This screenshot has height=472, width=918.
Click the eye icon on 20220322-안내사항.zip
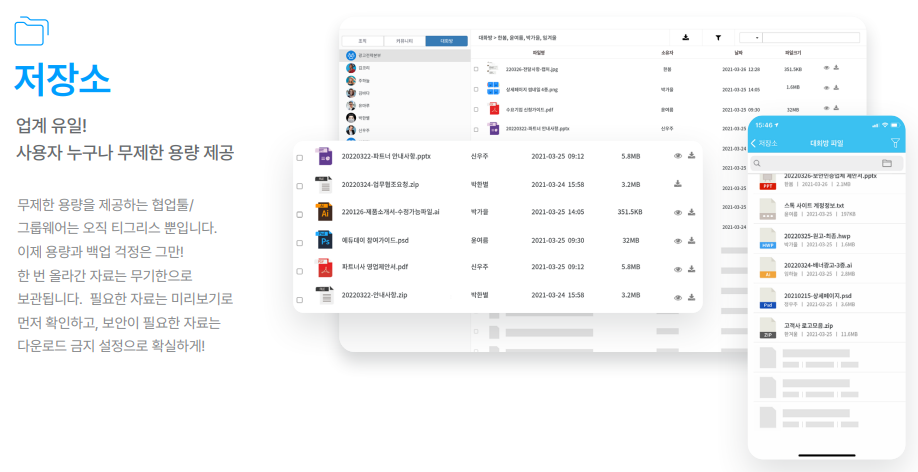click(678, 297)
